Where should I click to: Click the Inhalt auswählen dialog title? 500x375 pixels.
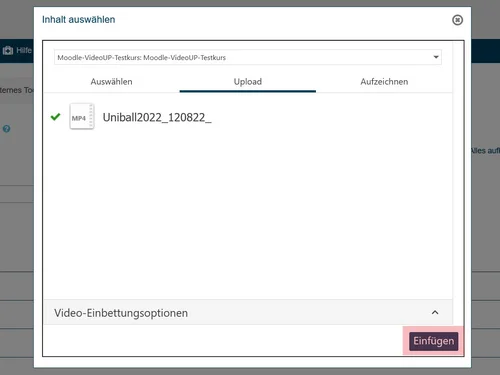(x=78, y=20)
